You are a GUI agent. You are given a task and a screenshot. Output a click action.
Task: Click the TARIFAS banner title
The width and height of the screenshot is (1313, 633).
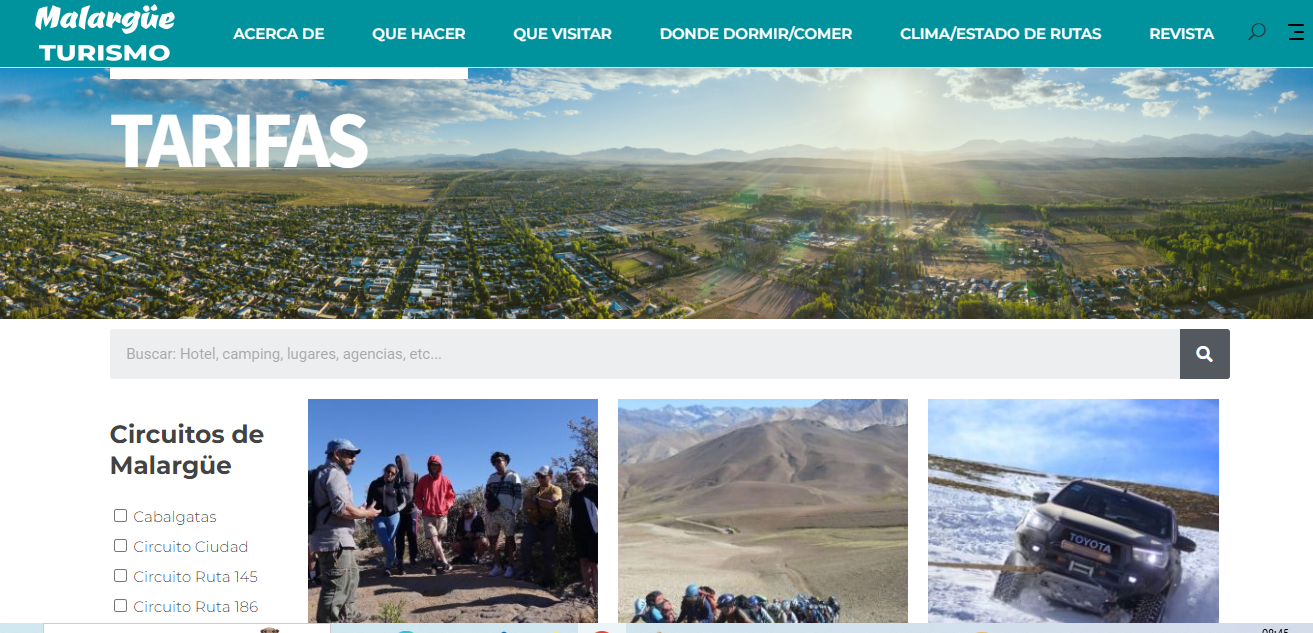click(239, 140)
